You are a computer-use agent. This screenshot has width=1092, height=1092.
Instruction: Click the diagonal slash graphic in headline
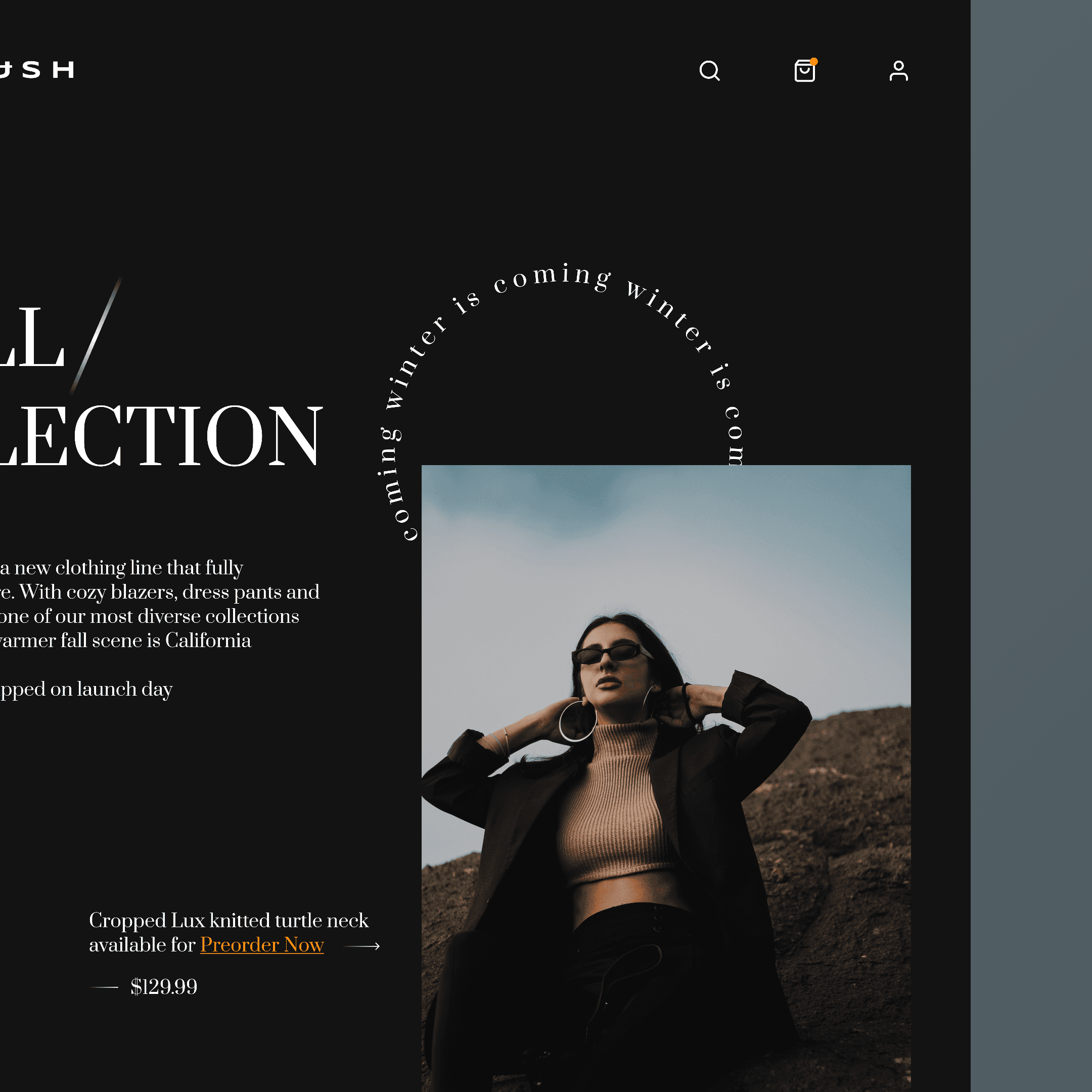pos(96,335)
